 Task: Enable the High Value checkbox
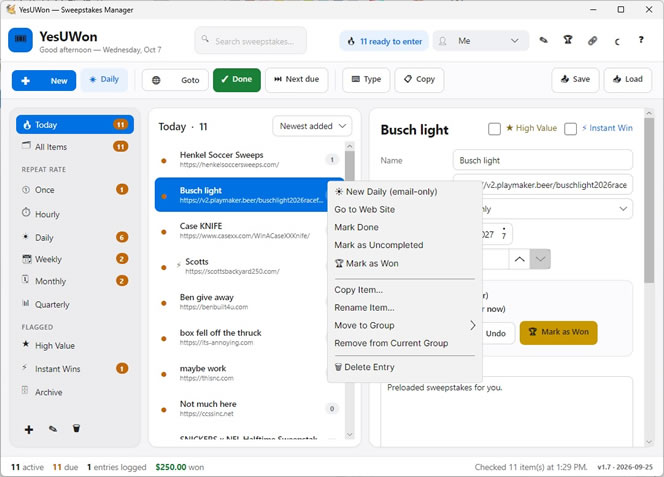[x=494, y=129]
